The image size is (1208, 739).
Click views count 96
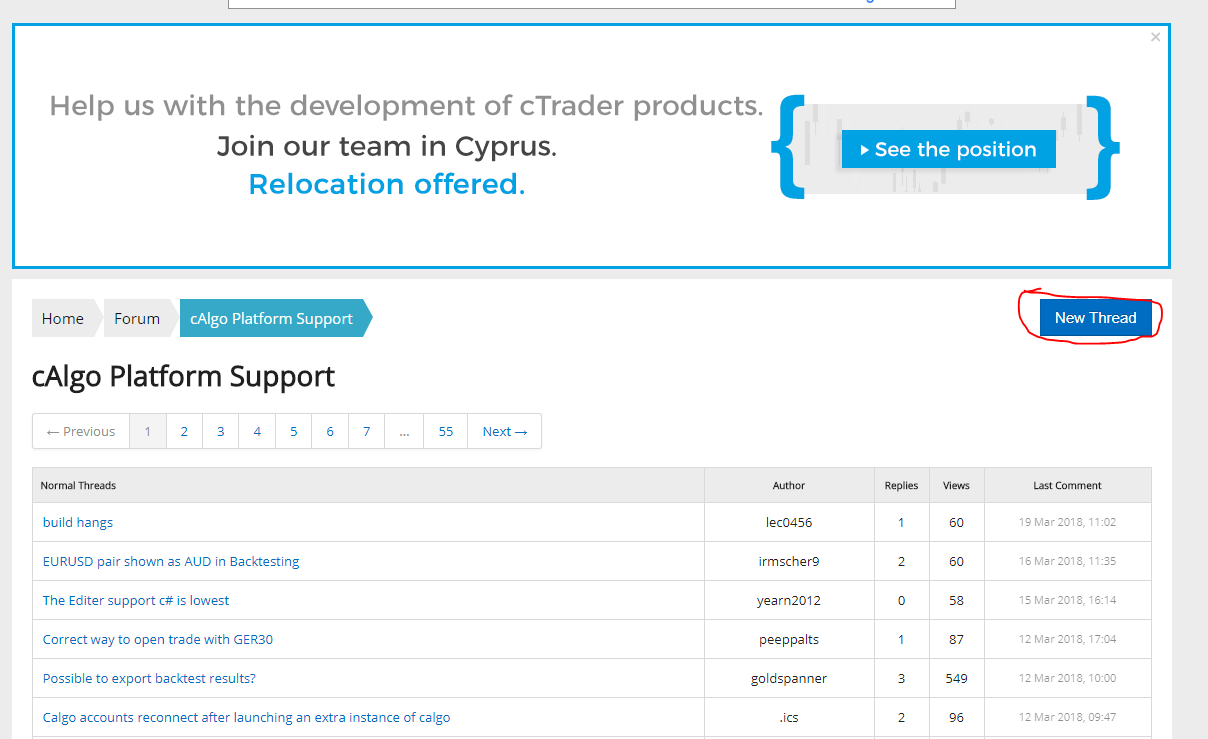point(956,717)
